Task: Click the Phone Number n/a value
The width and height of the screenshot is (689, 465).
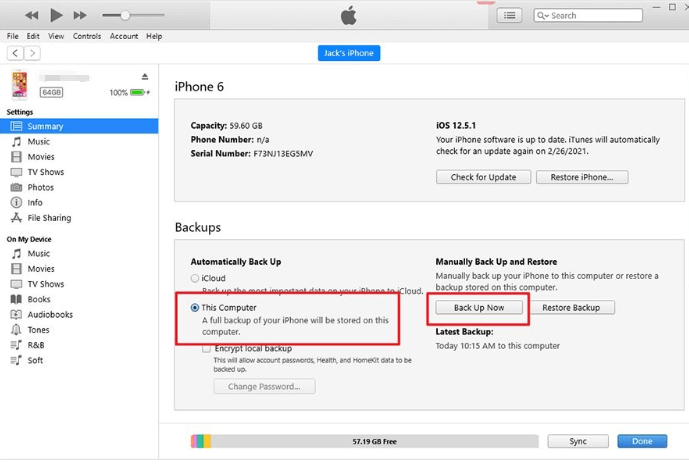Action: [263, 140]
